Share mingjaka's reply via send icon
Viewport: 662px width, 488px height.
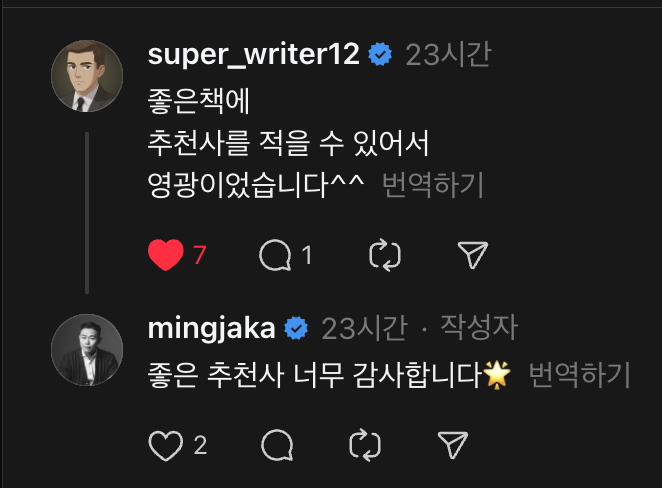(x=453, y=445)
